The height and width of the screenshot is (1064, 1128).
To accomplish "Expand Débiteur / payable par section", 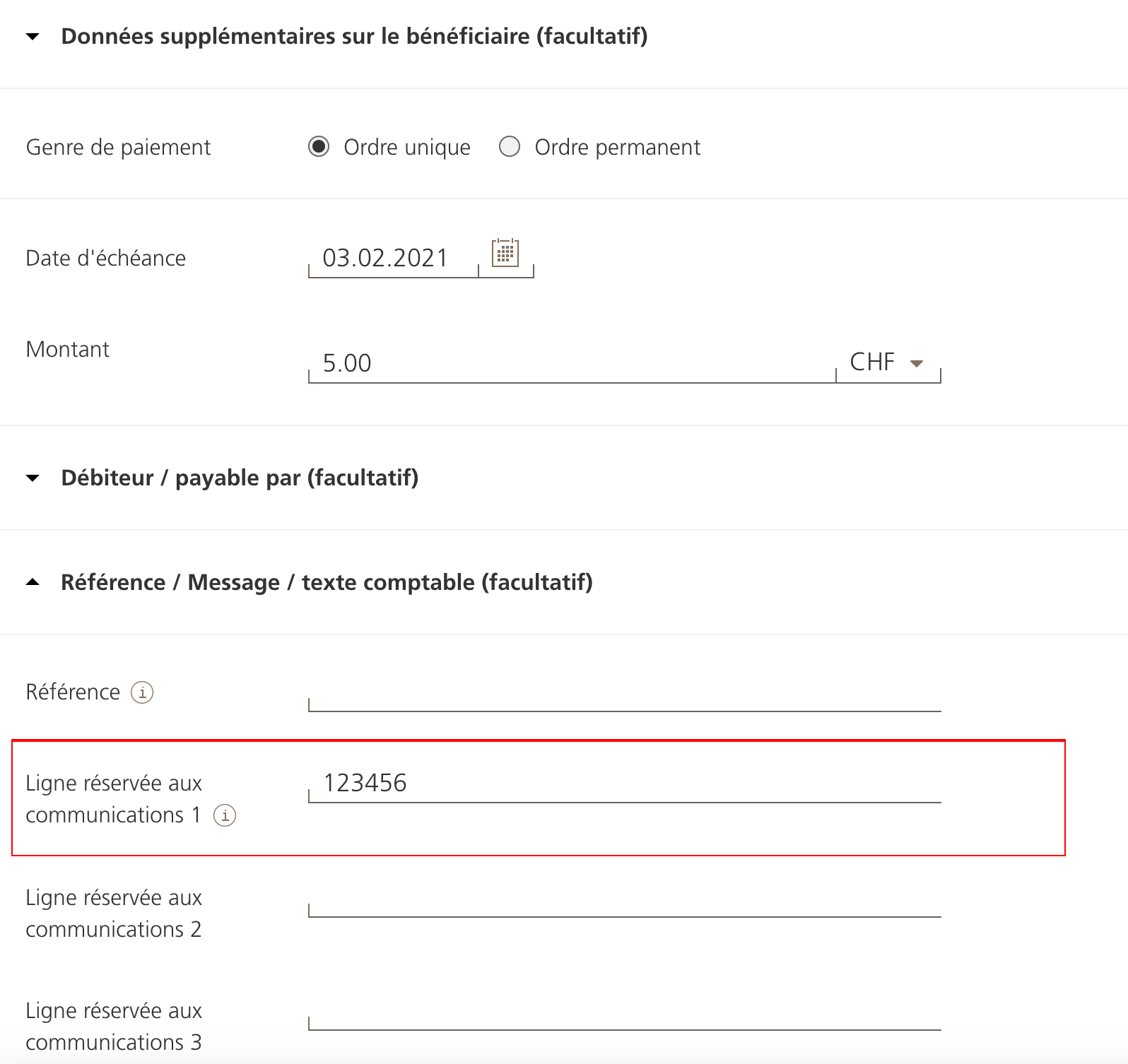I will tap(33, 478).
